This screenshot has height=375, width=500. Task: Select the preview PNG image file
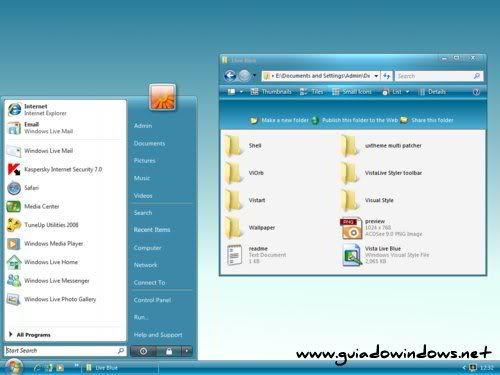click(382, 228)
